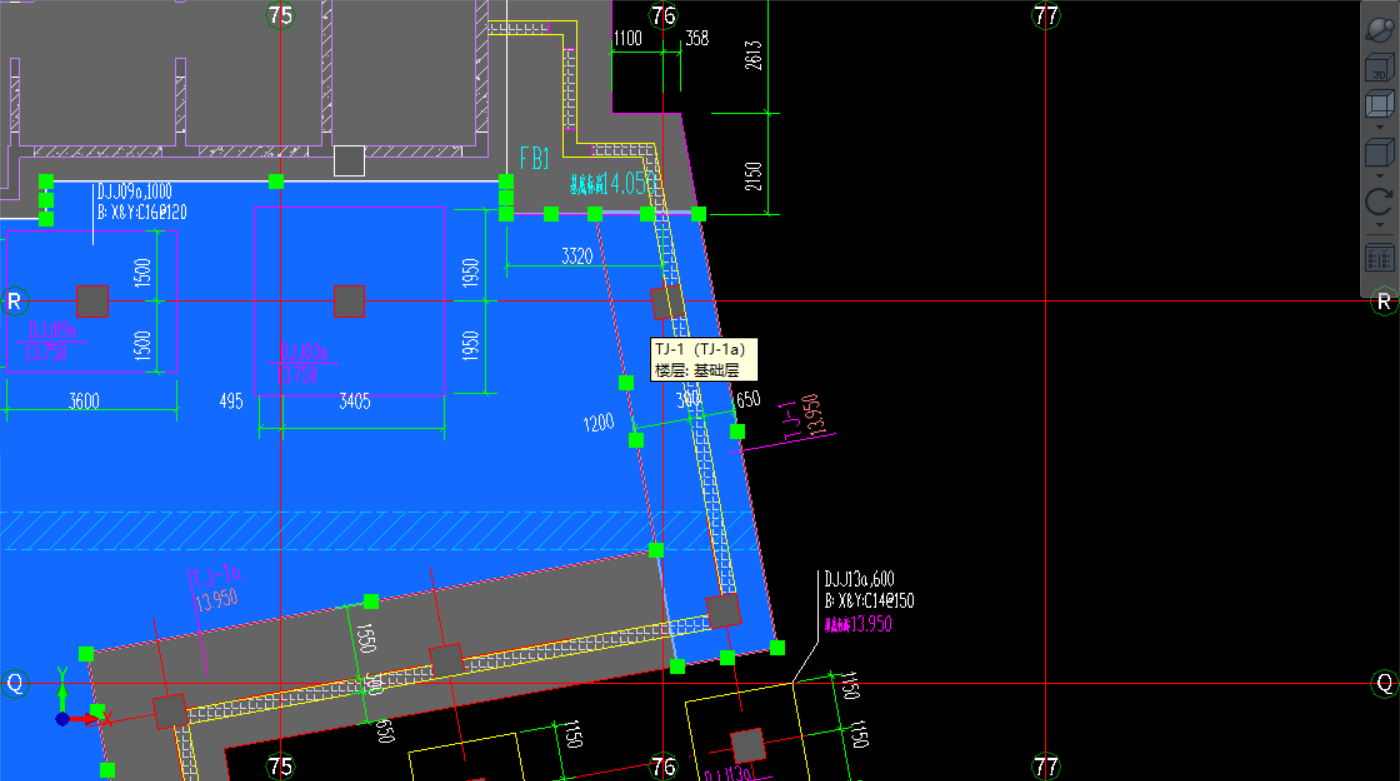Click the cyan FB1 slab label
Viewport: 1400px width, 781px height.
coord(536,159)
